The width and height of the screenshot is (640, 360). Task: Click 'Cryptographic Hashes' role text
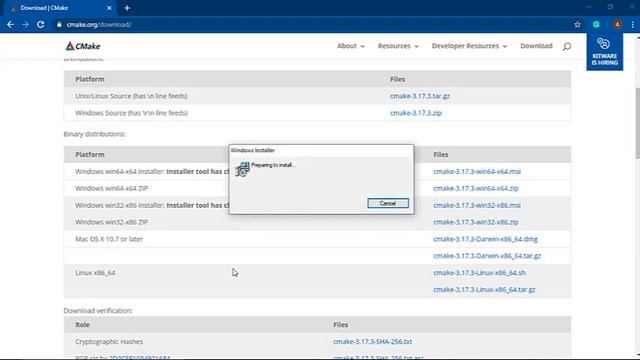point(109,342)
